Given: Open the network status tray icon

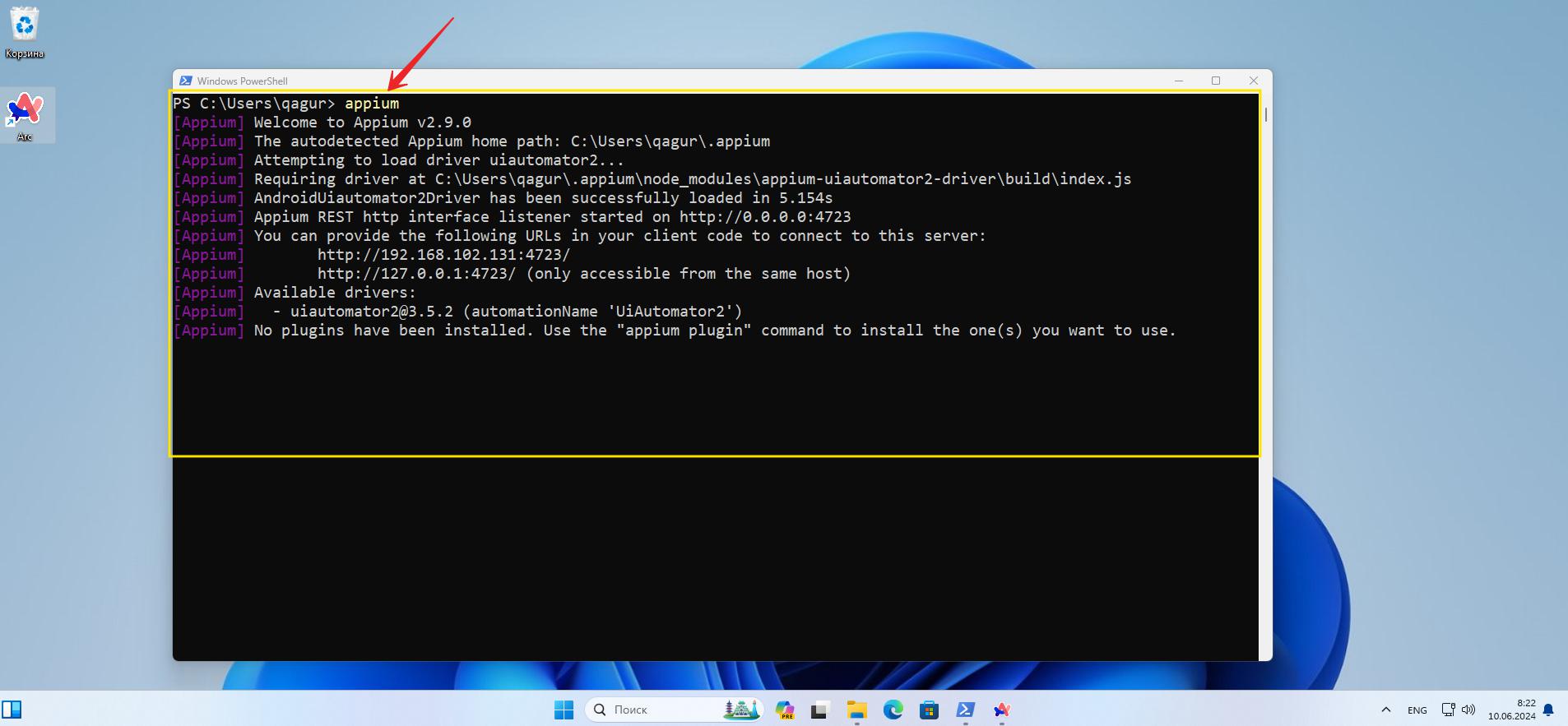Looking at the screenshot, I should [x=1448, y=710].
